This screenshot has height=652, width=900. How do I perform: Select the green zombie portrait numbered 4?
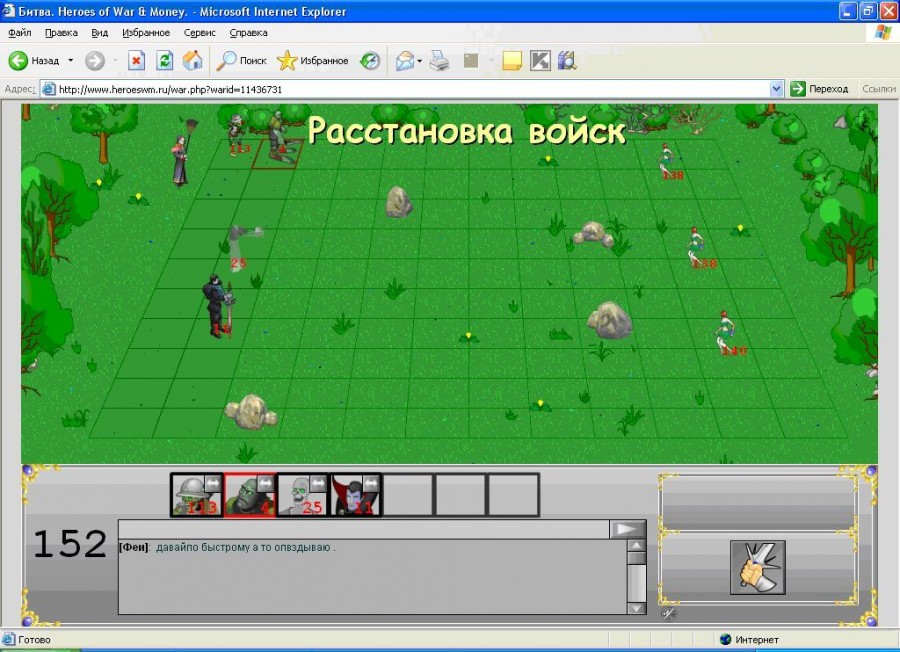[x=250, y=495]
